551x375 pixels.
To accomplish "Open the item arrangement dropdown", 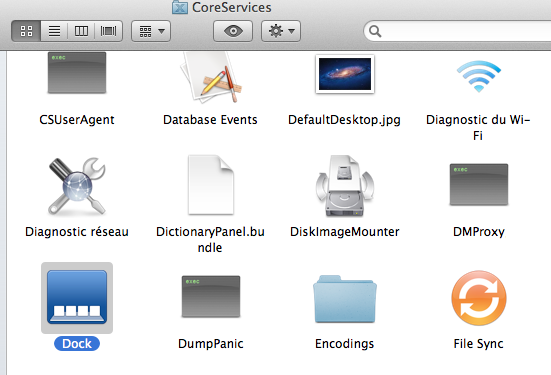I will tap(151, 31).
